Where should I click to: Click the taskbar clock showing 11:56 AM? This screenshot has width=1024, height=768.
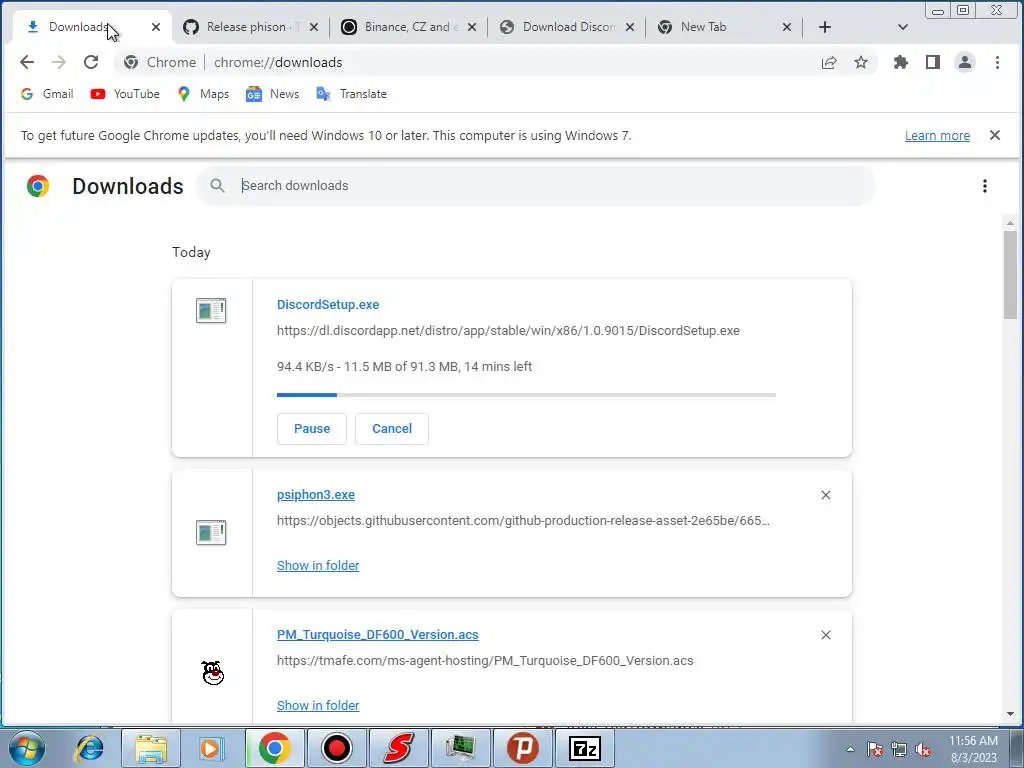[x=973, y=749]
